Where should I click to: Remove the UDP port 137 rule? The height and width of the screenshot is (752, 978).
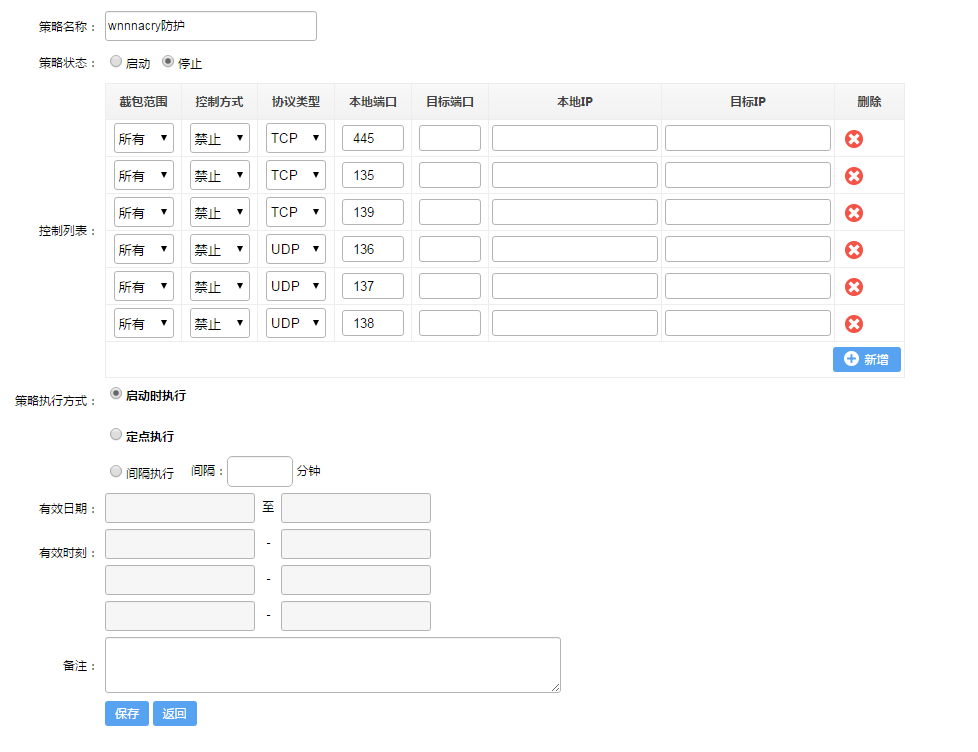coord(854,287)
